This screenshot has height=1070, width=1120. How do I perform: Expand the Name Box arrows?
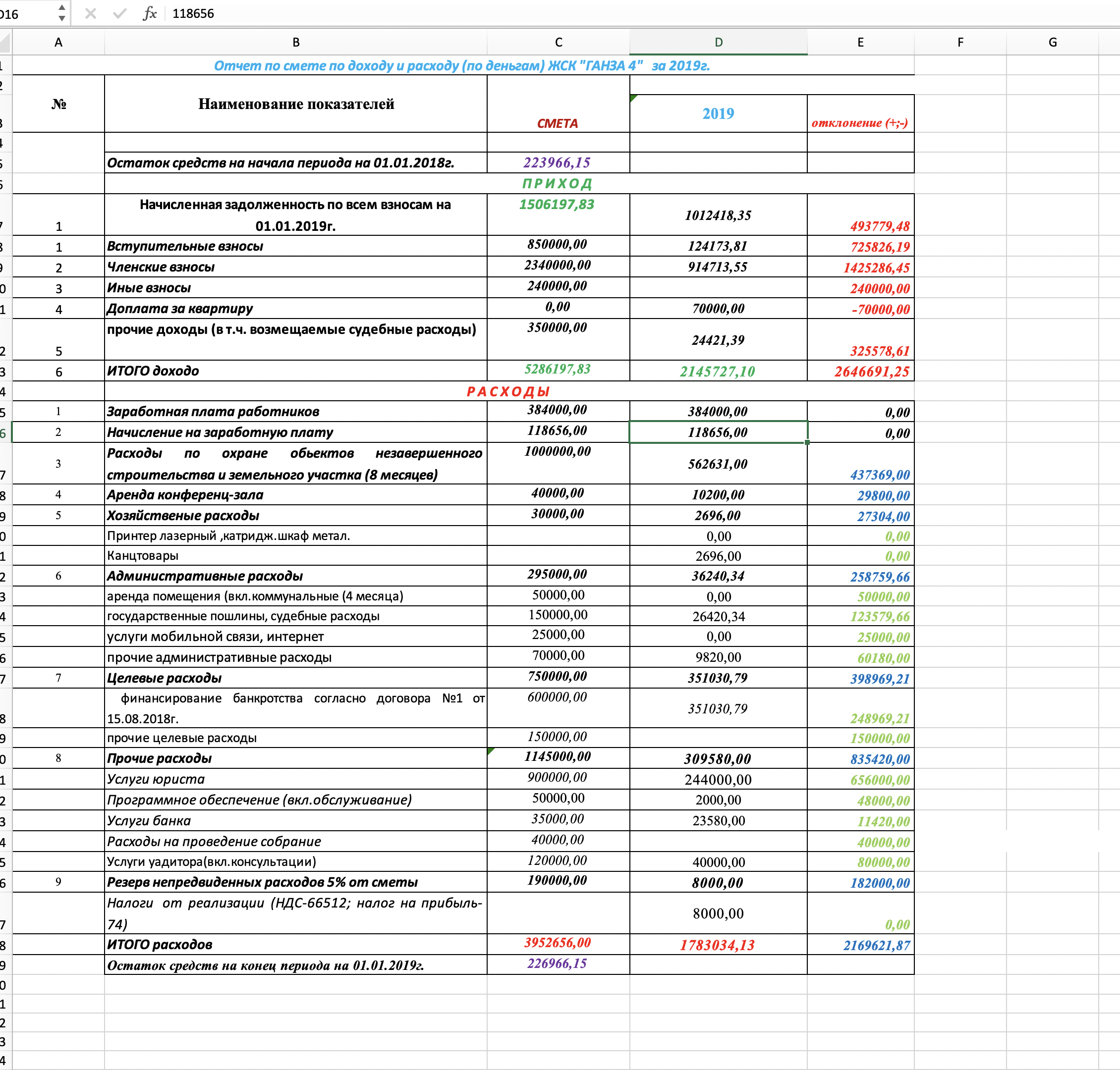coord(61,13)
